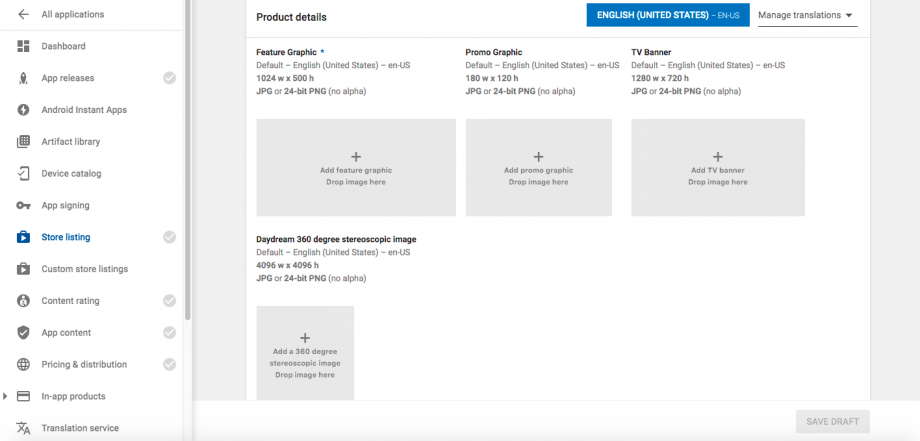Open the Dashboard grid icon
Image resolution: width=920 pixels, height=441 pixels.
click(23, 46)
